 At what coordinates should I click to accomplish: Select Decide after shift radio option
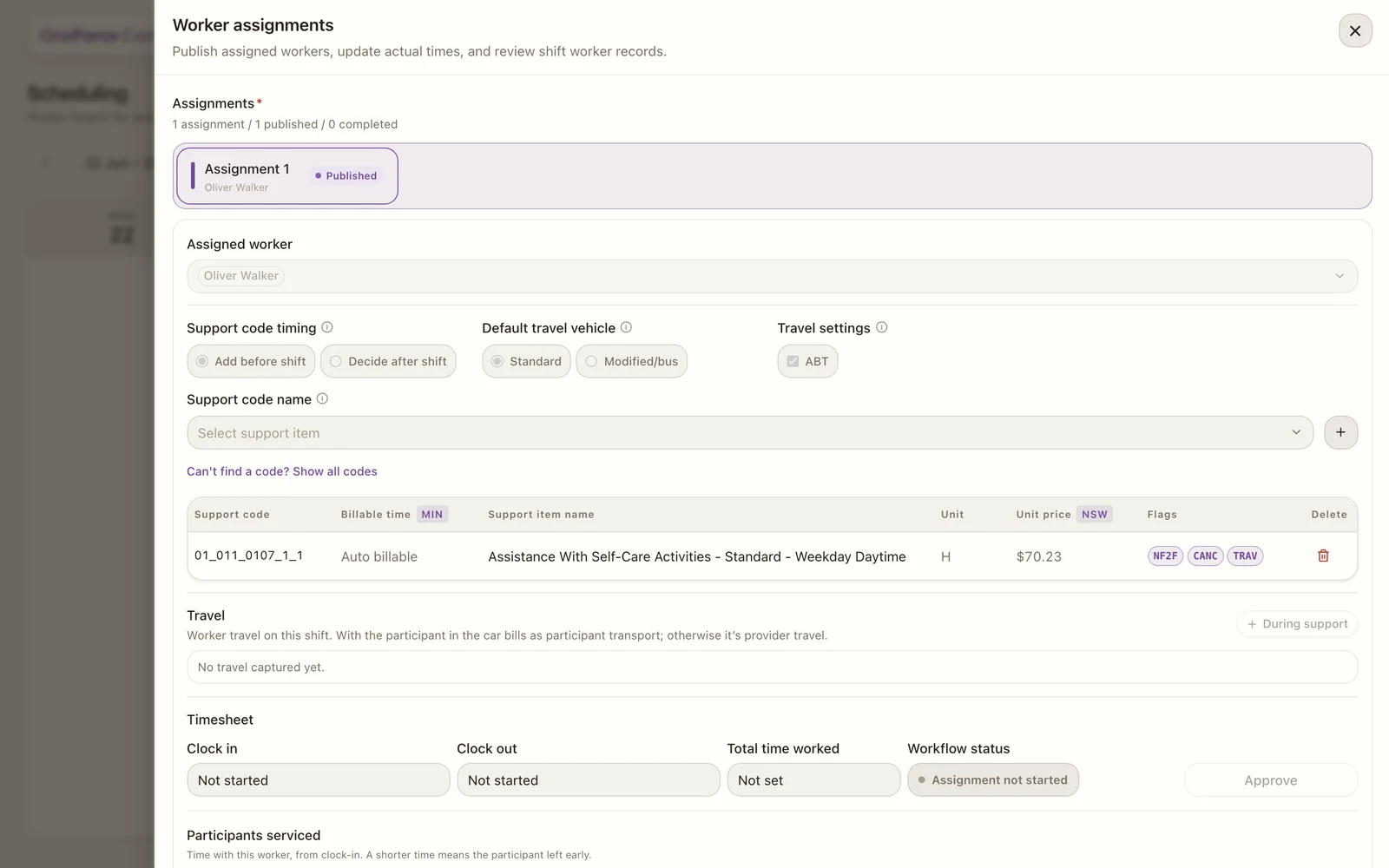(x=388, y=361)
